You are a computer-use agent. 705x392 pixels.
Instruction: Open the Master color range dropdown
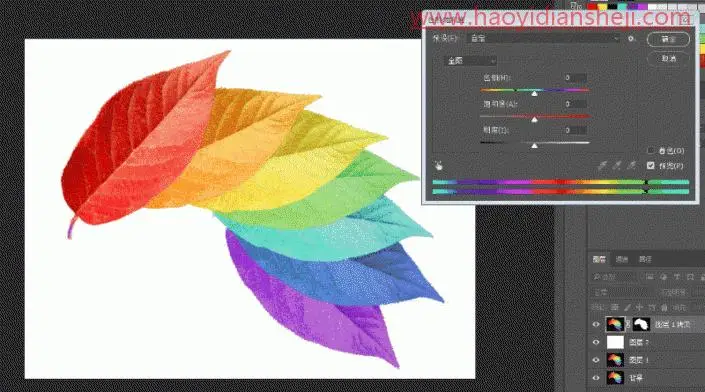(471, 61)
